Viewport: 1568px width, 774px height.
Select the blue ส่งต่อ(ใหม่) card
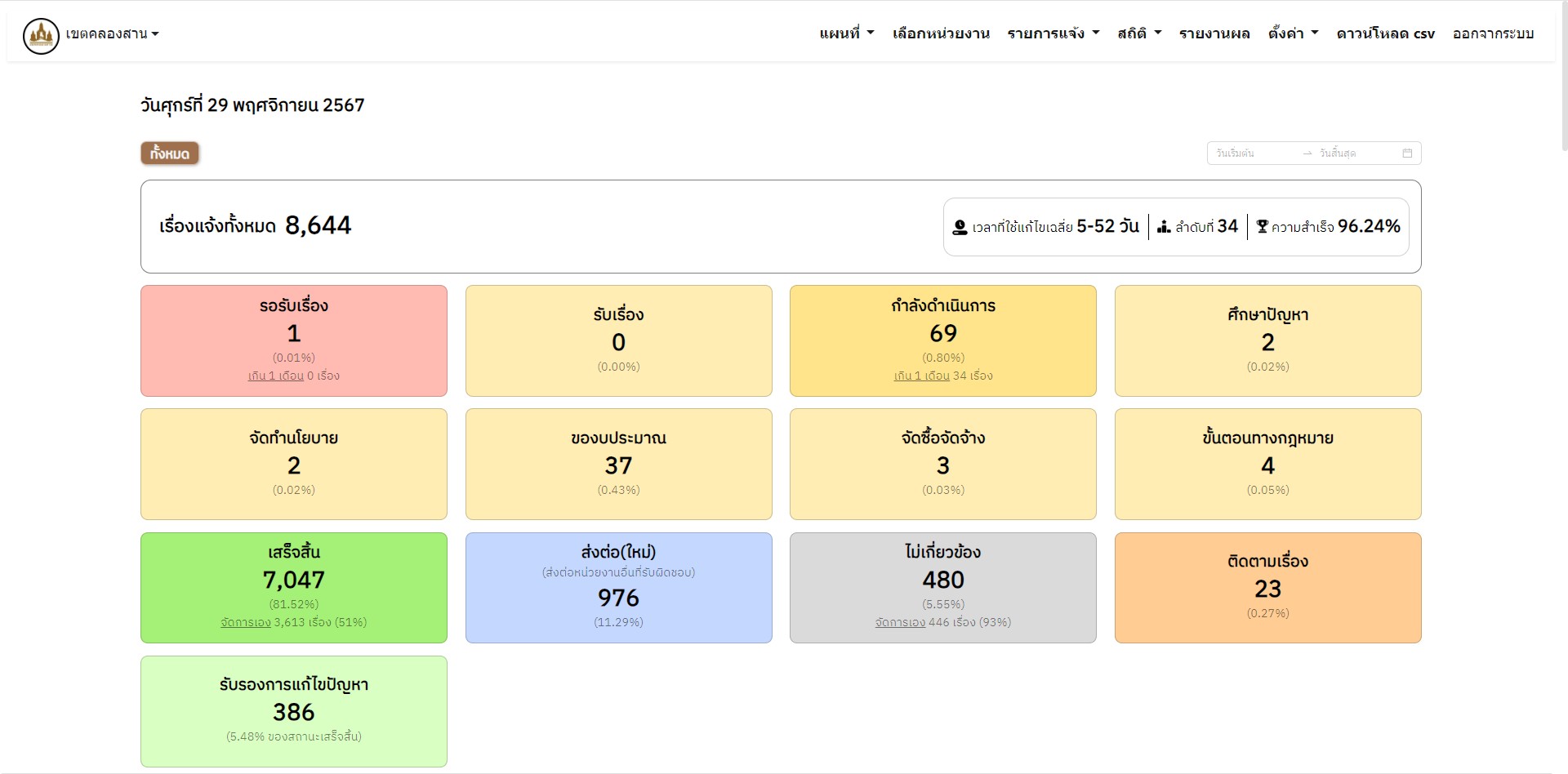pos(618,587)
